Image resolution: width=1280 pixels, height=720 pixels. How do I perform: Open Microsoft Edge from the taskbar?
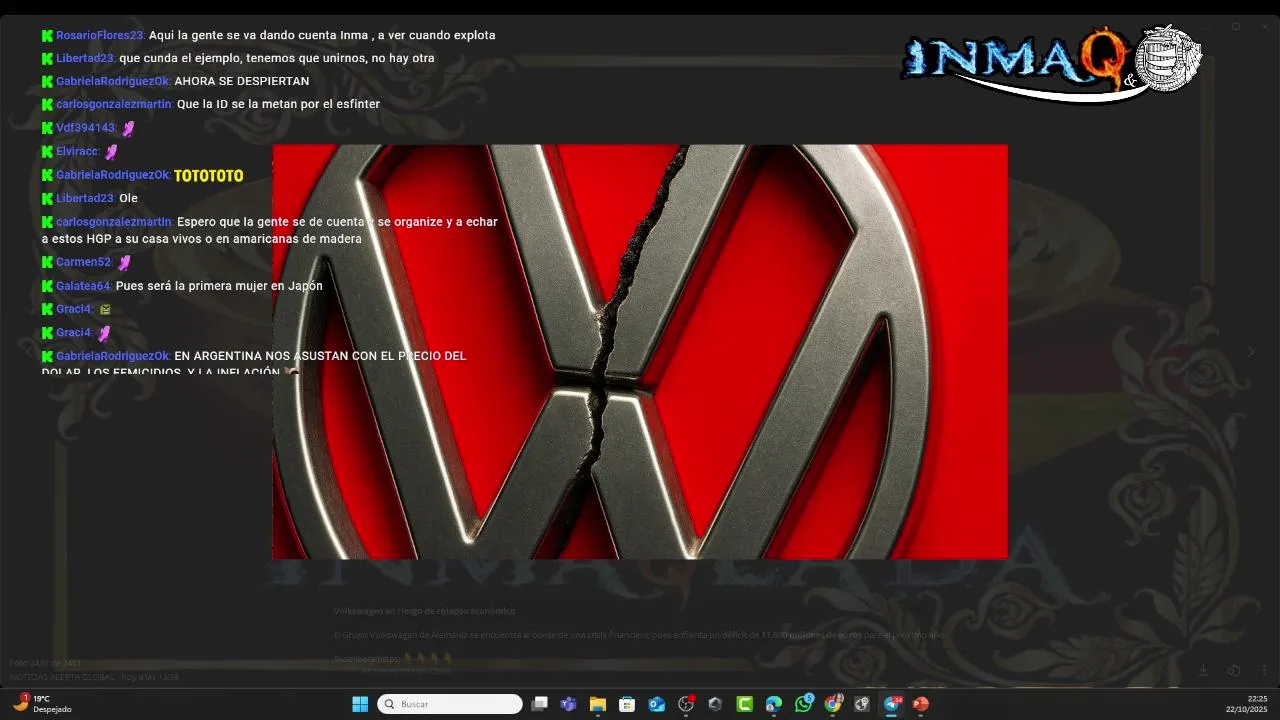click(774, 704)
